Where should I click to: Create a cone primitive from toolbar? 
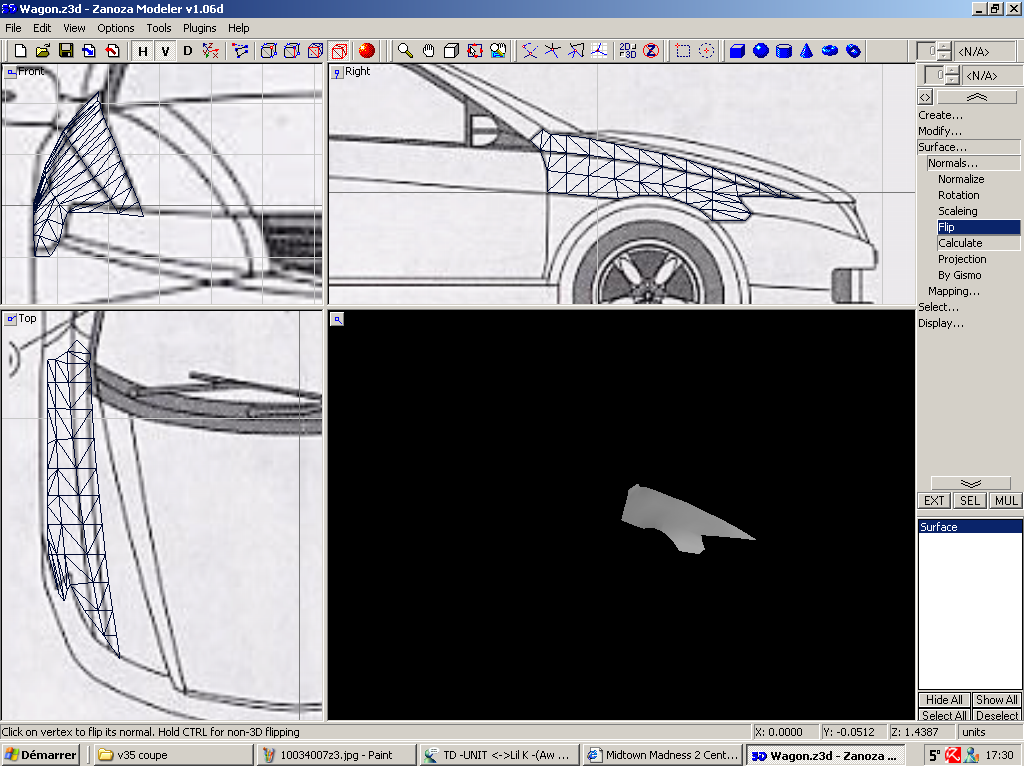(807, 50)
